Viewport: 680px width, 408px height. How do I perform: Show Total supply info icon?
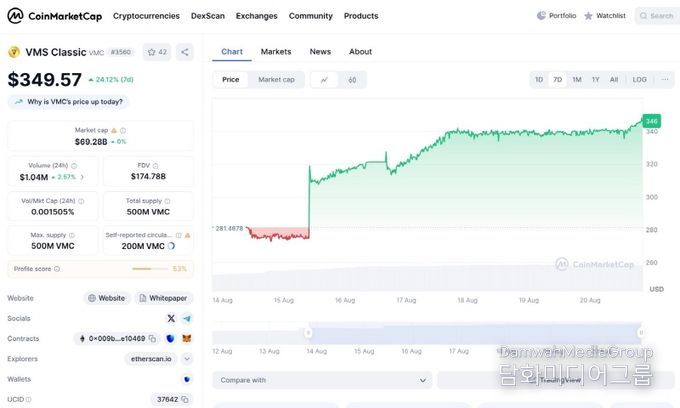pos(167,201)
